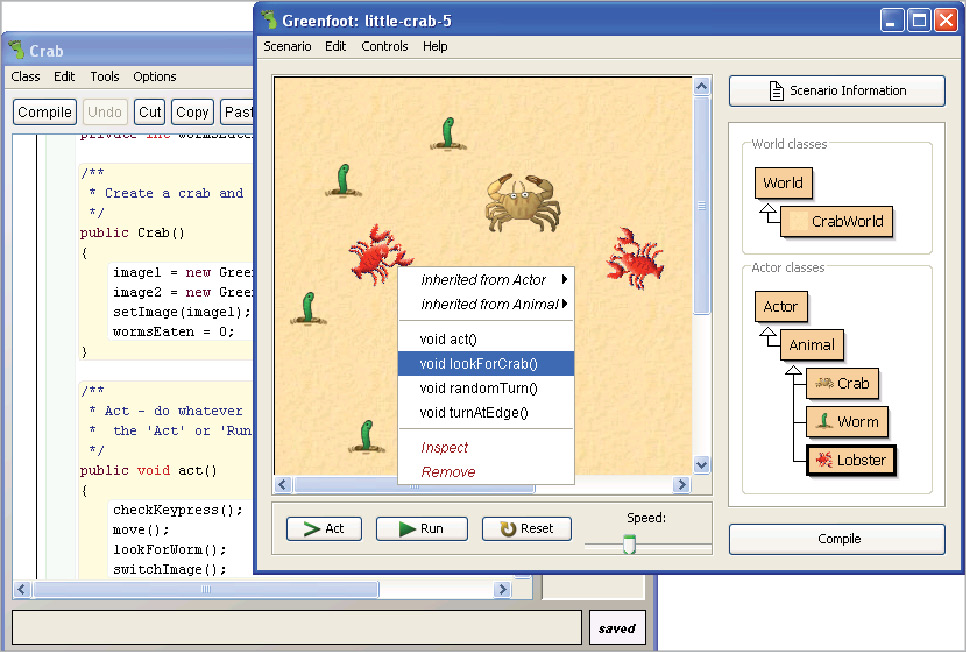Expand the inherited from Animal submenu
Image resolution: width=966 pixels, height=652 pixels.
486,302
